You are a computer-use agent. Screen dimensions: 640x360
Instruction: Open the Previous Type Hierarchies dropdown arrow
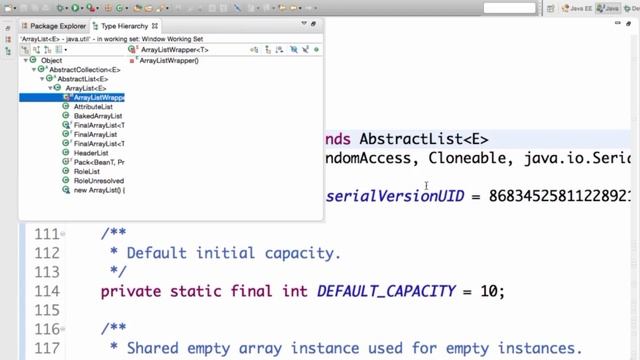66,50
